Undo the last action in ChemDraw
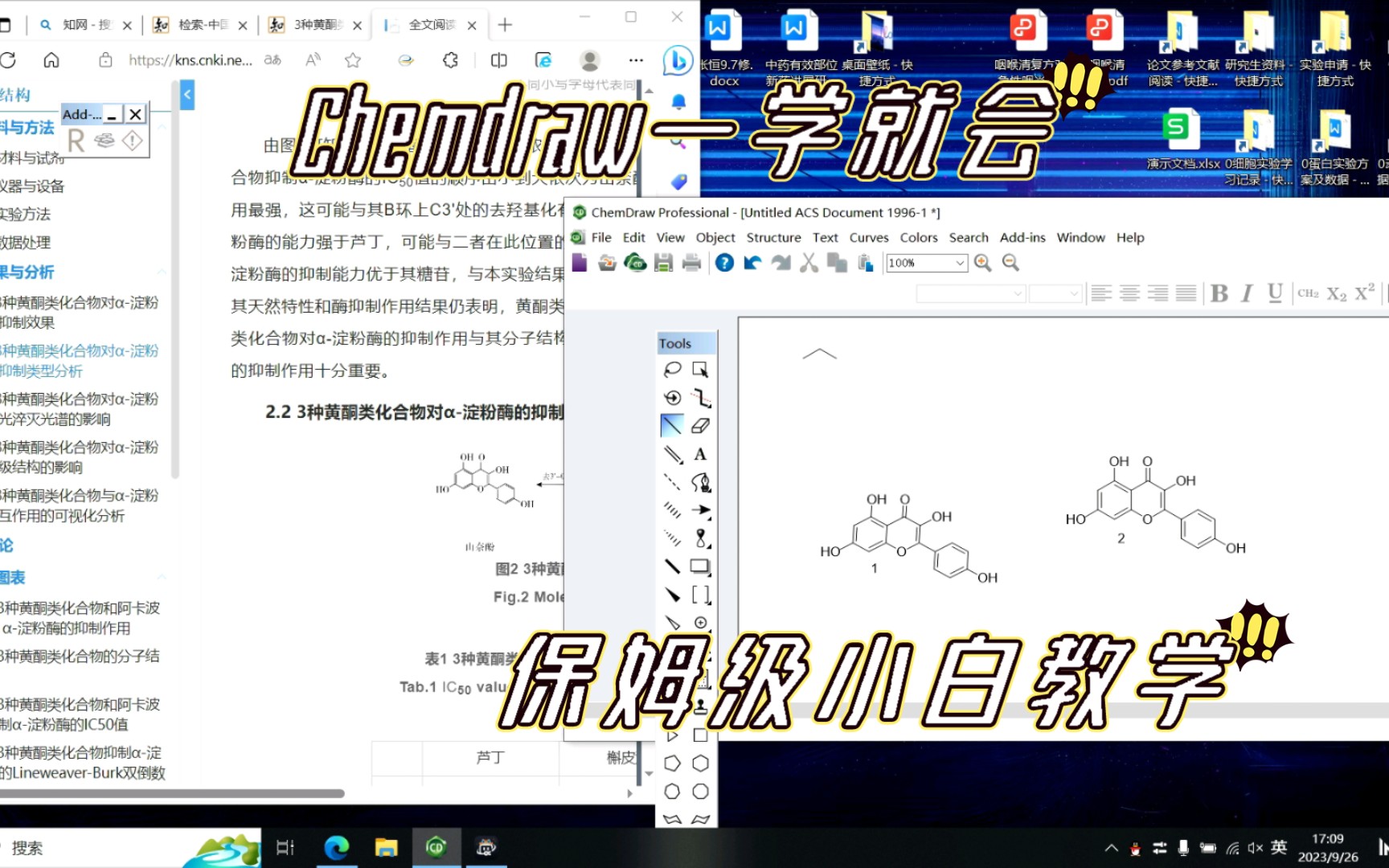1389x868 pixels. click(x=752, y=263)
